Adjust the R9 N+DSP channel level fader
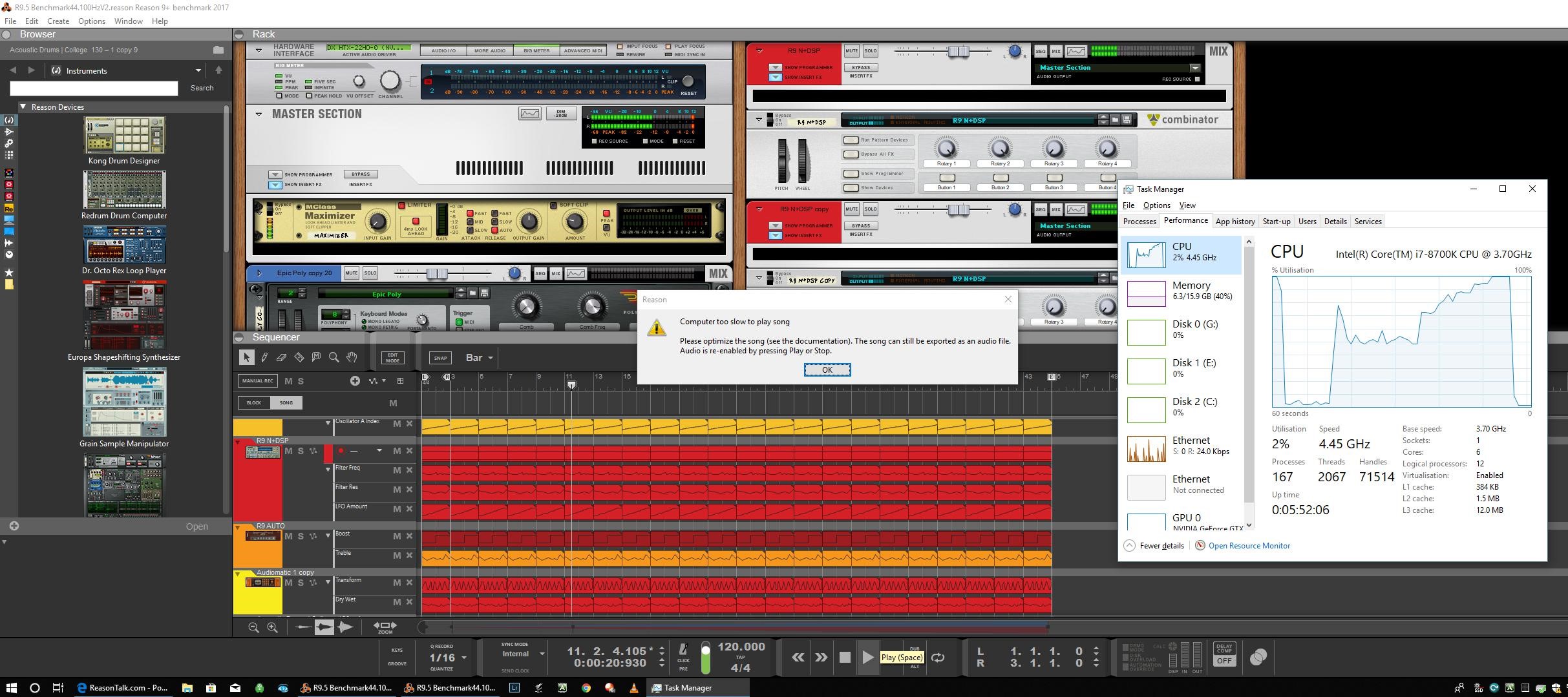1568x697 pixels. 958,50
